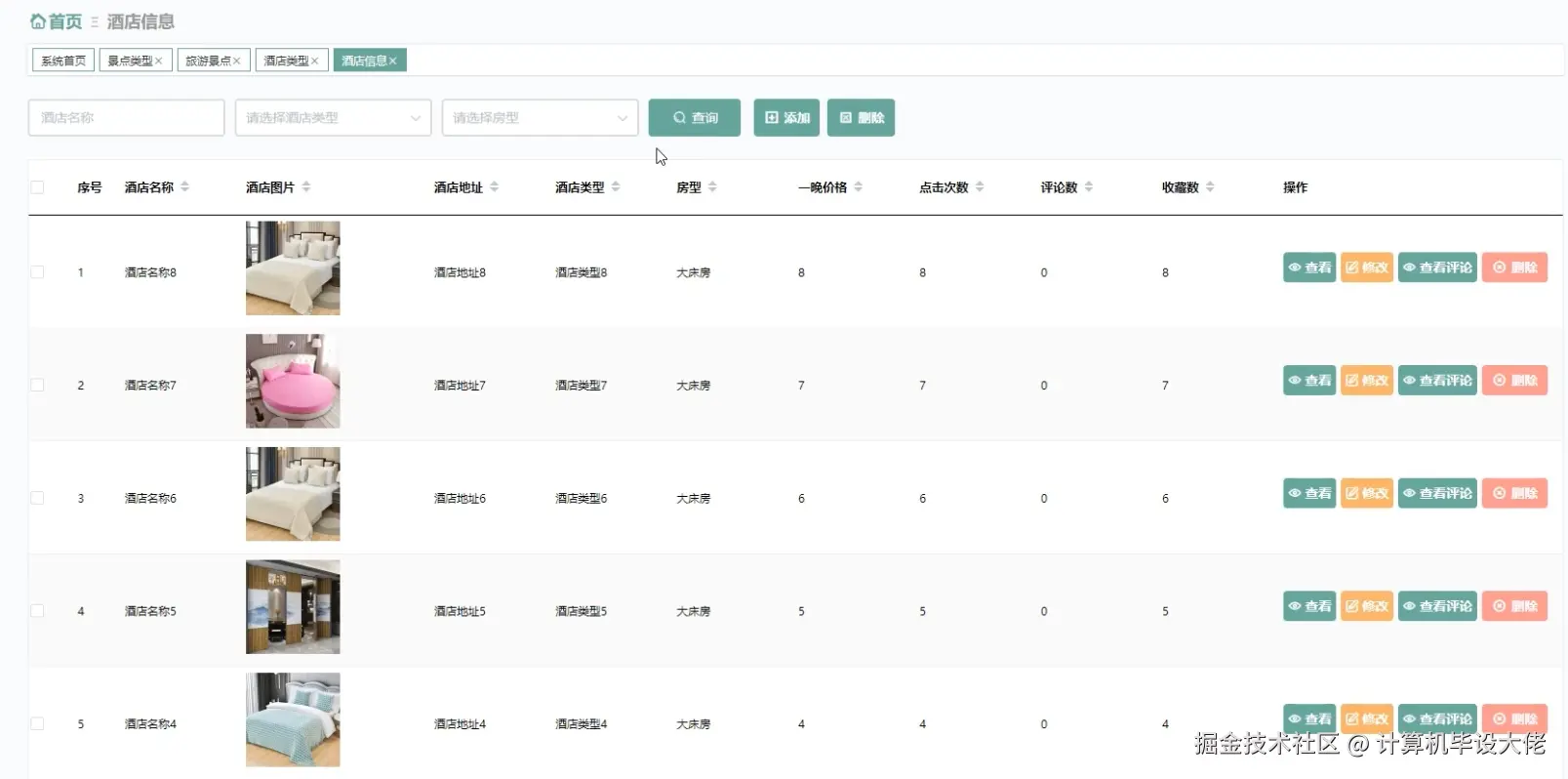This screenshot has width=1568, height=779.
Task: View comments for 酒店名称6
Action: 1437,493
